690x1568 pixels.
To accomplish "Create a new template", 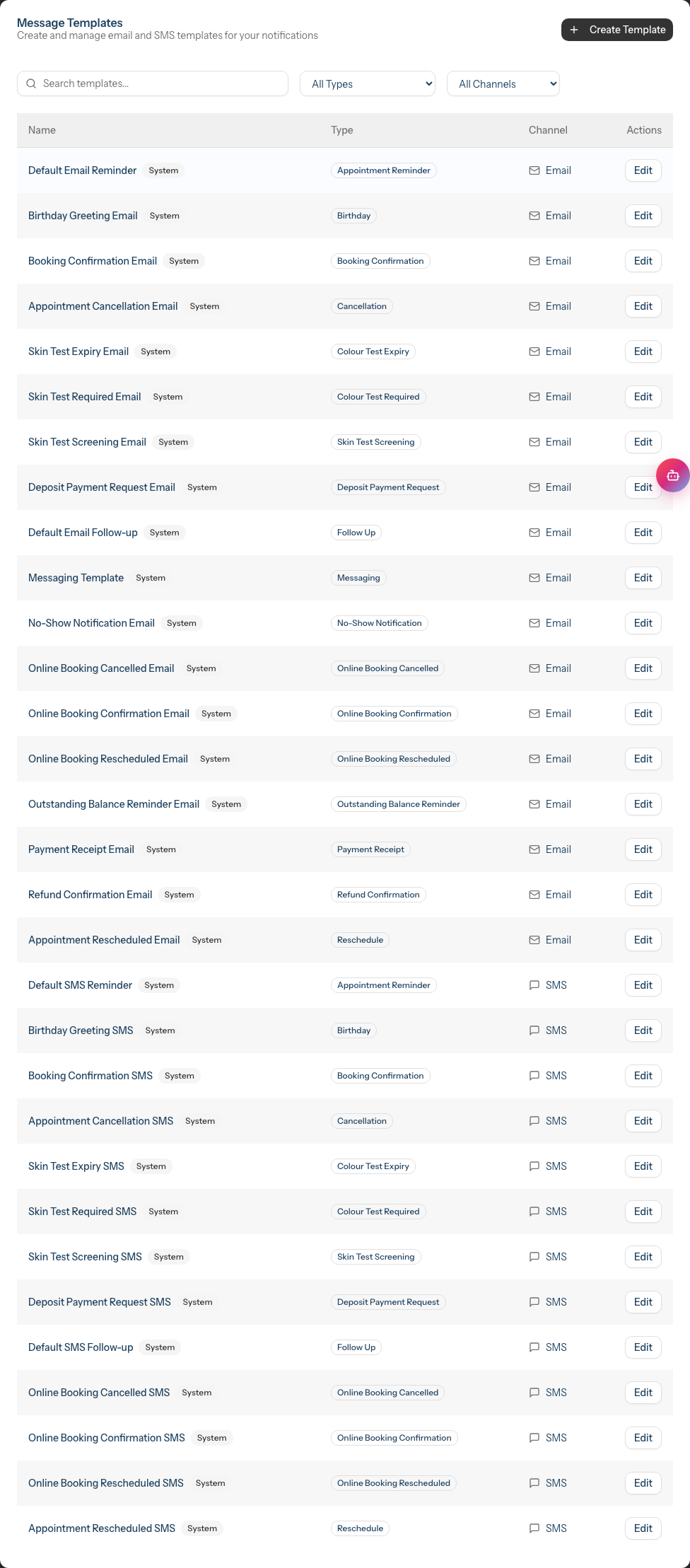I will click(x=617, y=30).
